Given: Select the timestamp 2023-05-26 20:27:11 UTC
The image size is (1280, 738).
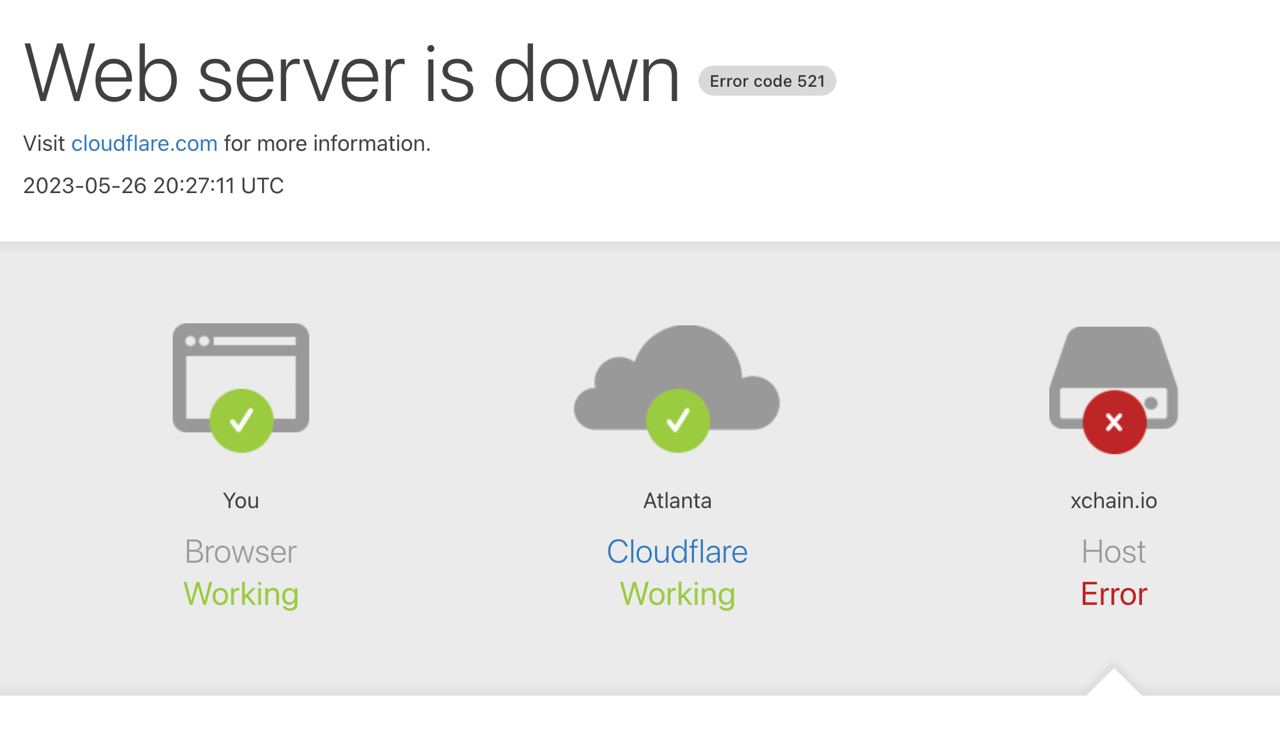Looking at the screenshot, I should tap(153, 186).
